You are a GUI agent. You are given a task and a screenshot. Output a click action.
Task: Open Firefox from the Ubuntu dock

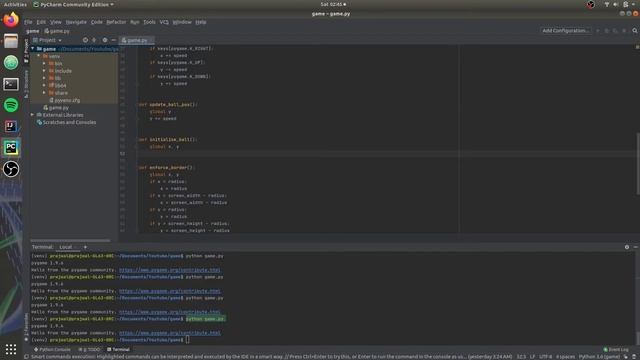click(x=11, y=20)
